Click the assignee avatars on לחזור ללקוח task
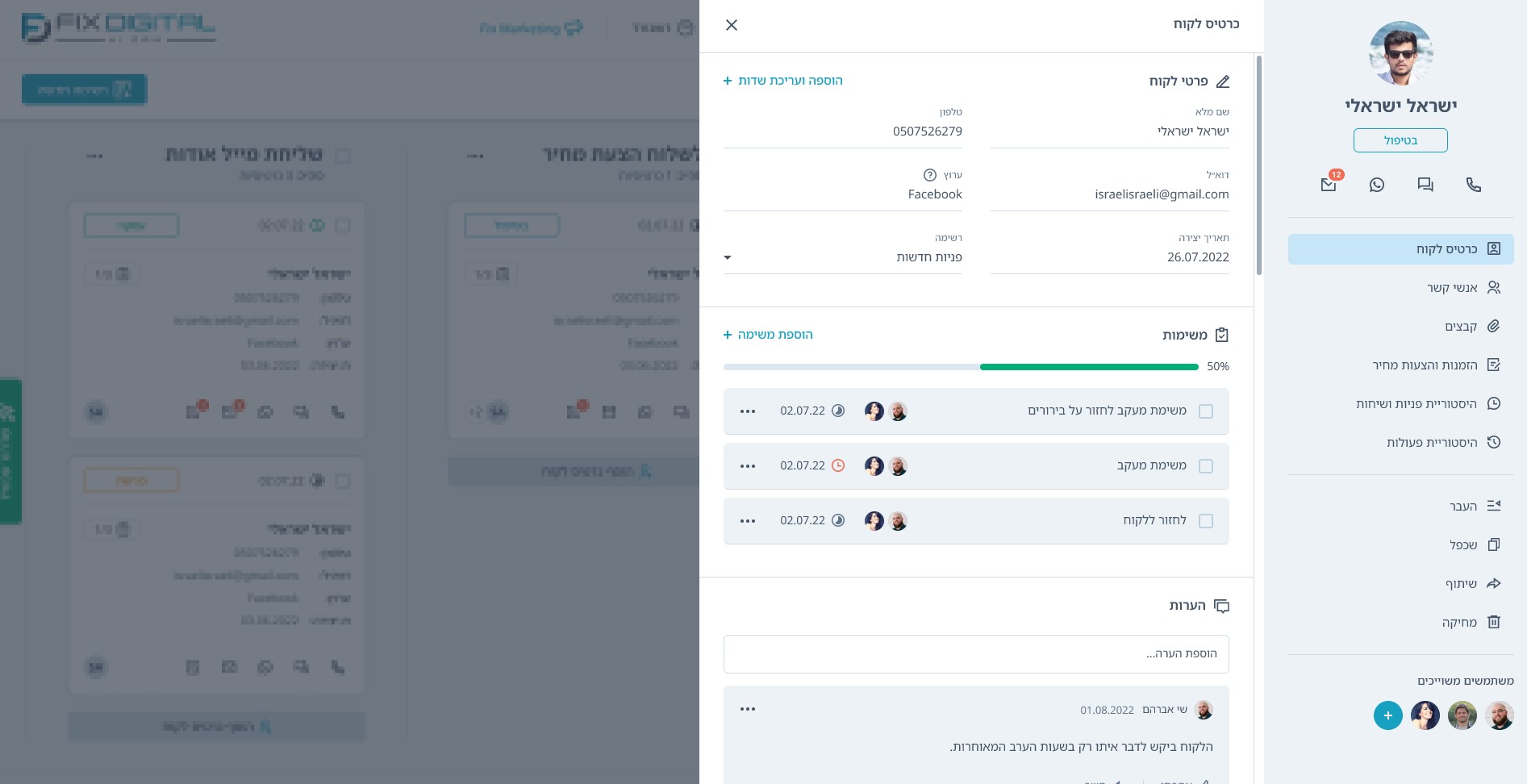The width and height of the screenshot is (1527, 784). tap(886, 521)
